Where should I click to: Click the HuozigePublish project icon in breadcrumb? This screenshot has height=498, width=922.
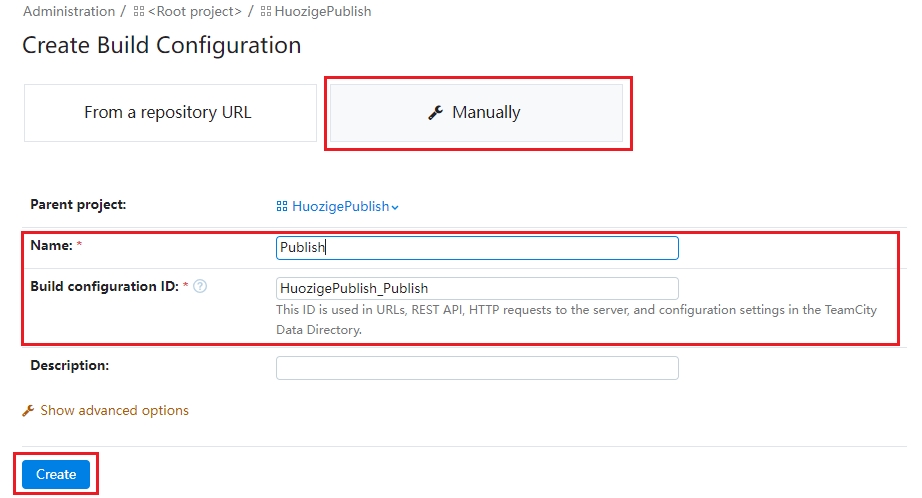(x=266, y=12)
